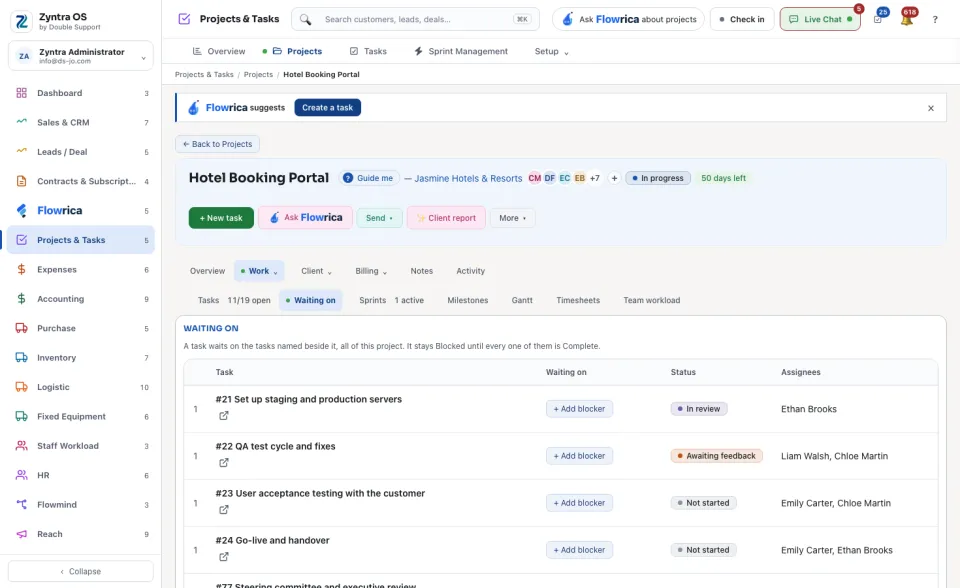The height and width of the screenshot is (588, 960).
Task: Open task #23 external link icon
Action: (224, 510)
